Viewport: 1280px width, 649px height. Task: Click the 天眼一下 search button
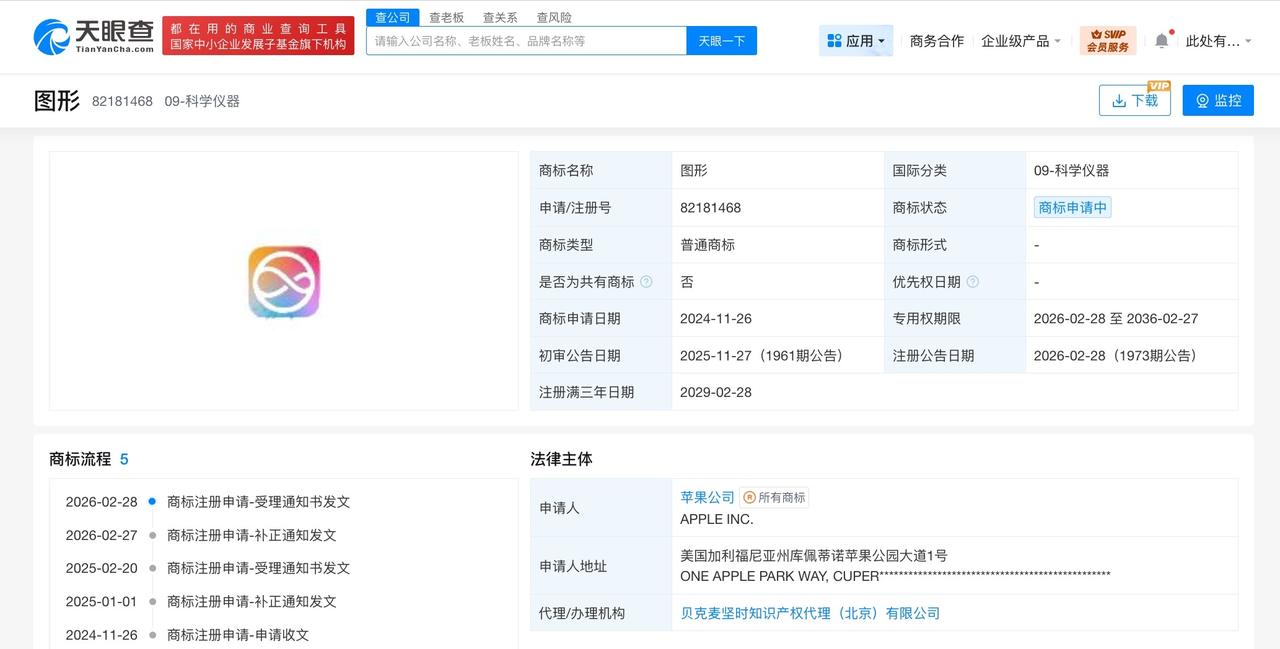pos(722,40)
